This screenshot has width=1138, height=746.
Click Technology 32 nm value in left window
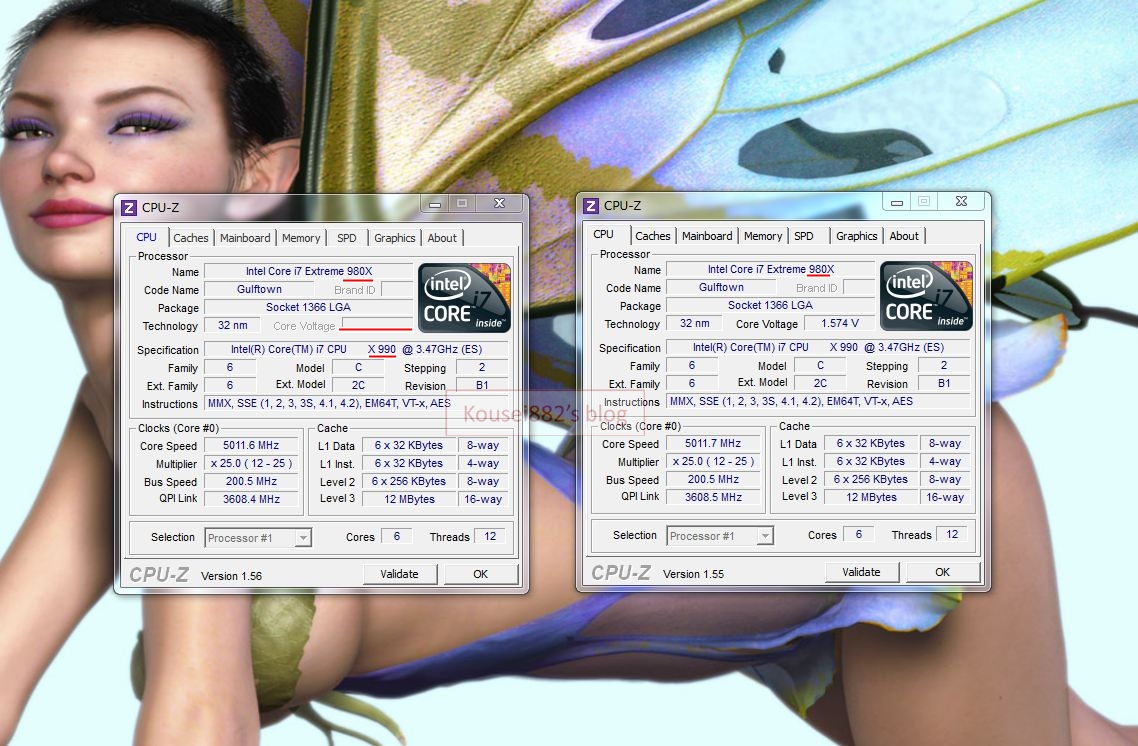tap(232, 325)
